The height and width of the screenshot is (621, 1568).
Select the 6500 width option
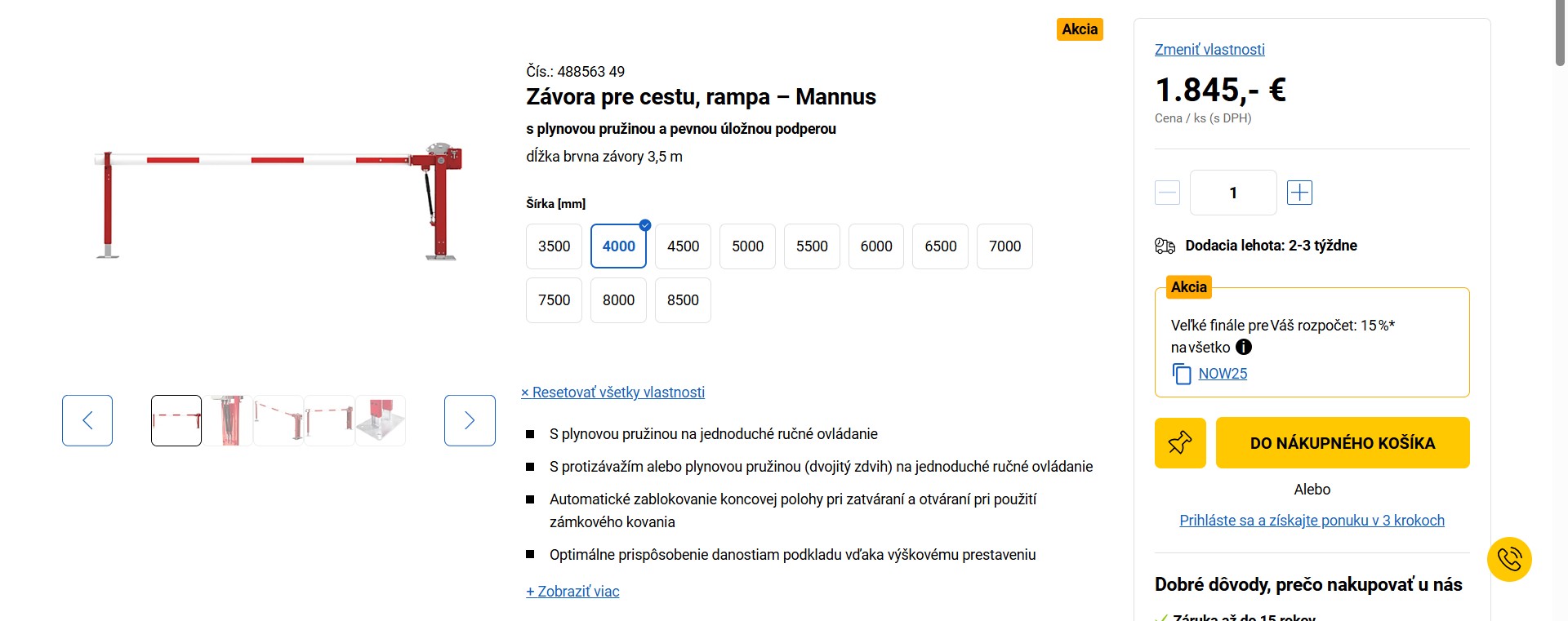(x=940, y=246)
